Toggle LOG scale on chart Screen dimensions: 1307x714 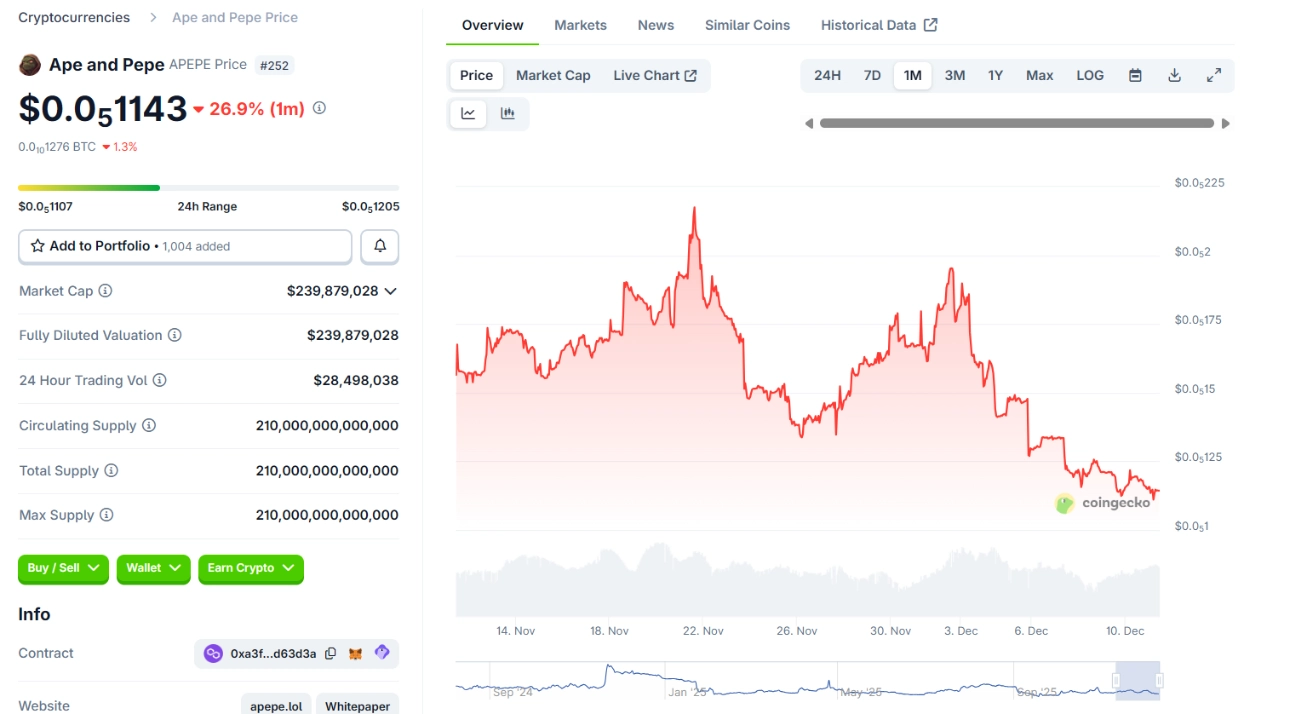[x=1090, y=76]
